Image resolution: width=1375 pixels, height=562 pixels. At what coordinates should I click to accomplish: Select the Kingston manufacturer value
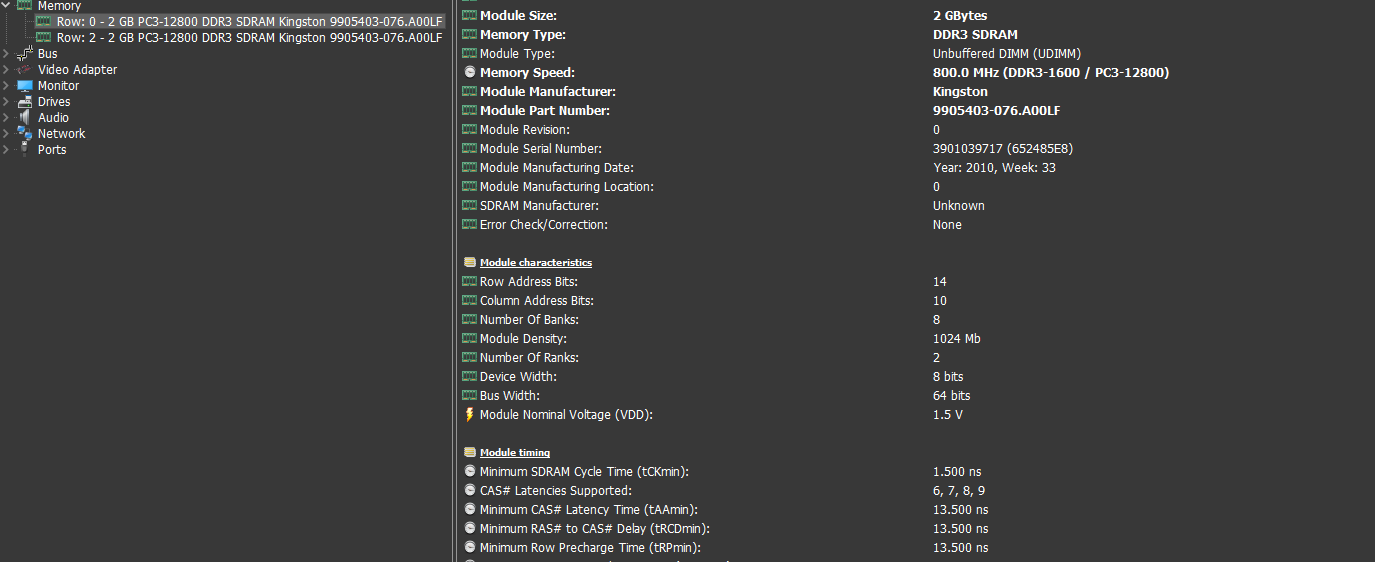point(960,92)
